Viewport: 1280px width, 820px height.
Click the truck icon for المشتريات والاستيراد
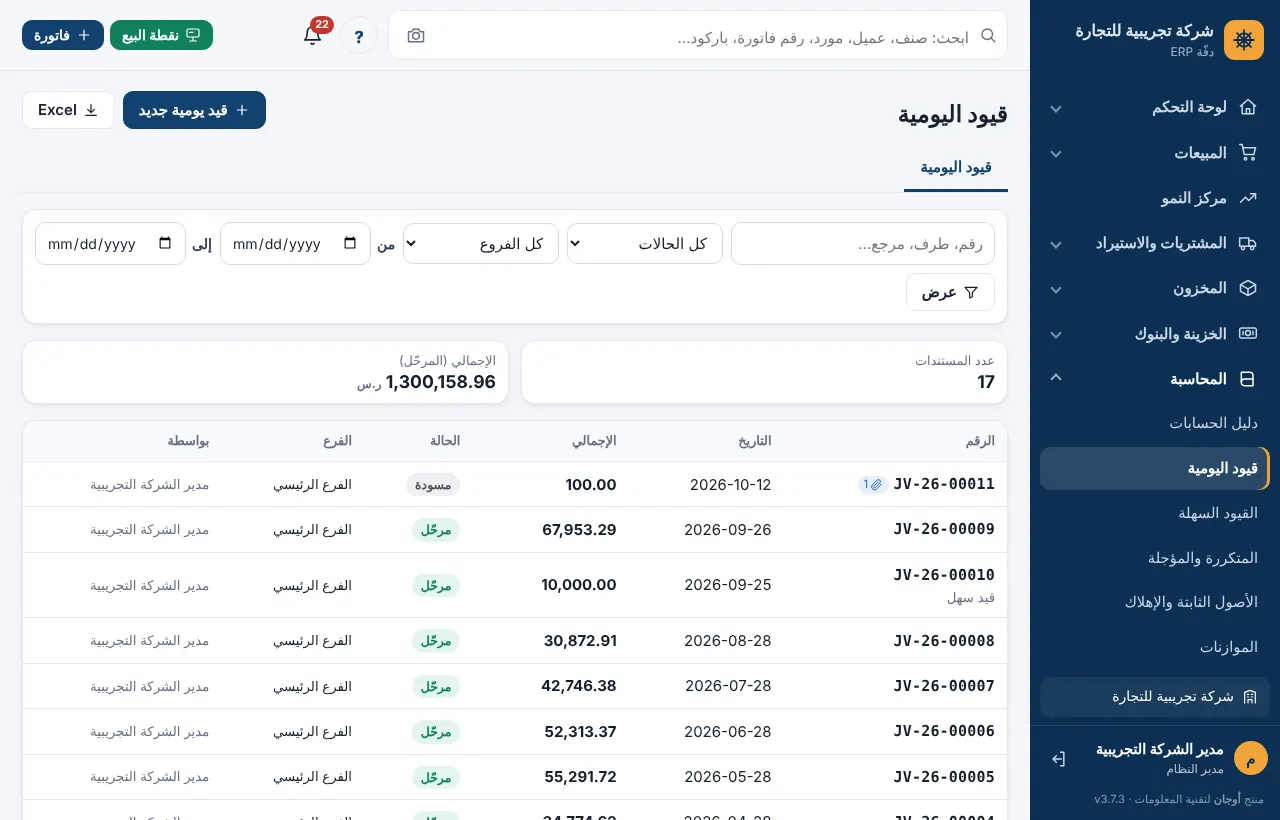(x=1247, y=243)
